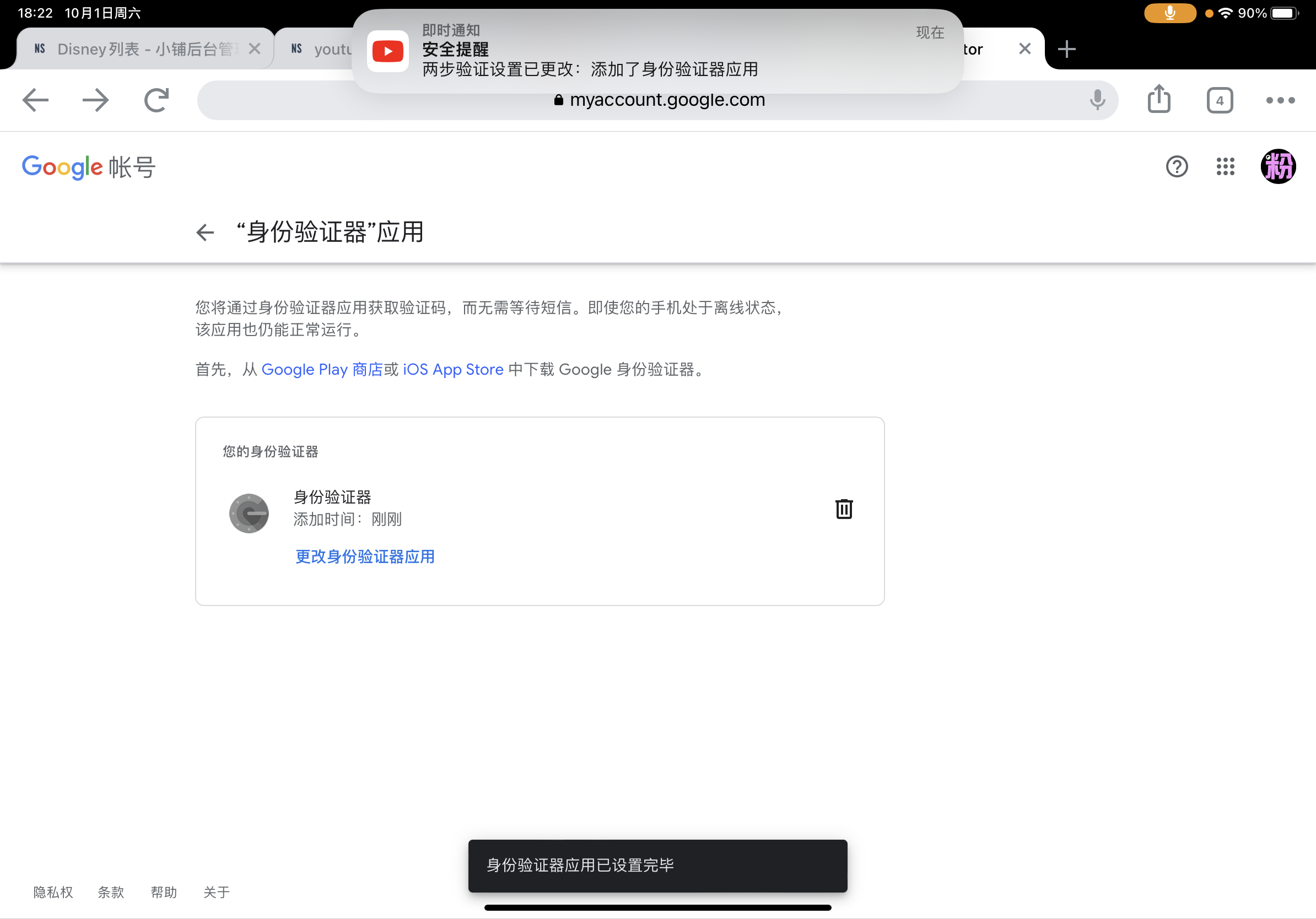
Task: Click 更改身份验证器应用 to change authenticator app
Action: [x=364, y=556]
